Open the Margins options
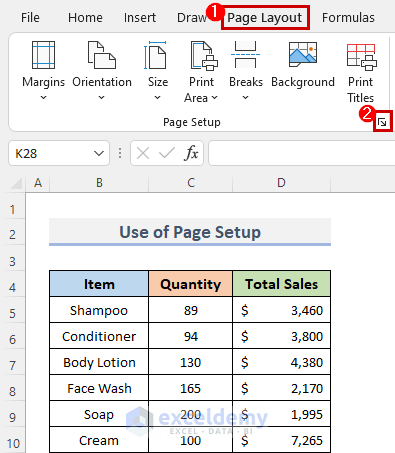This screenshot has height=453, width=395. tap(43, 71)
